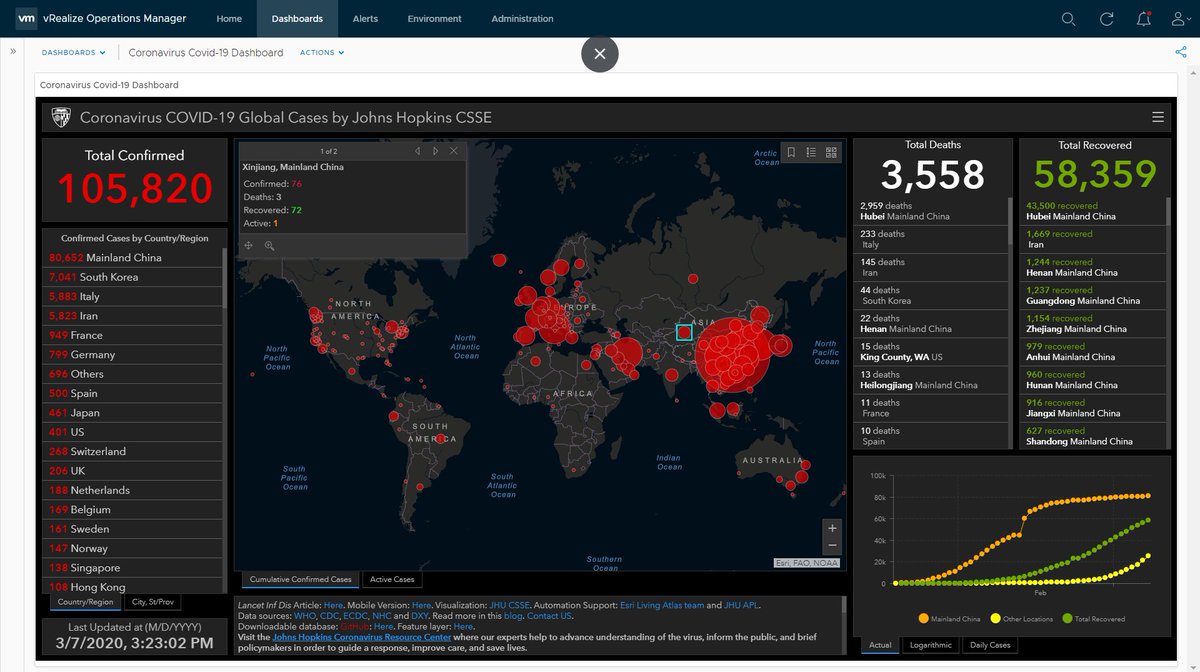The height and width of the screenshot is (672, 1200).
Task: Open the hamburger menu of the JHU dashboard
Action: (x=1158, y=117)
